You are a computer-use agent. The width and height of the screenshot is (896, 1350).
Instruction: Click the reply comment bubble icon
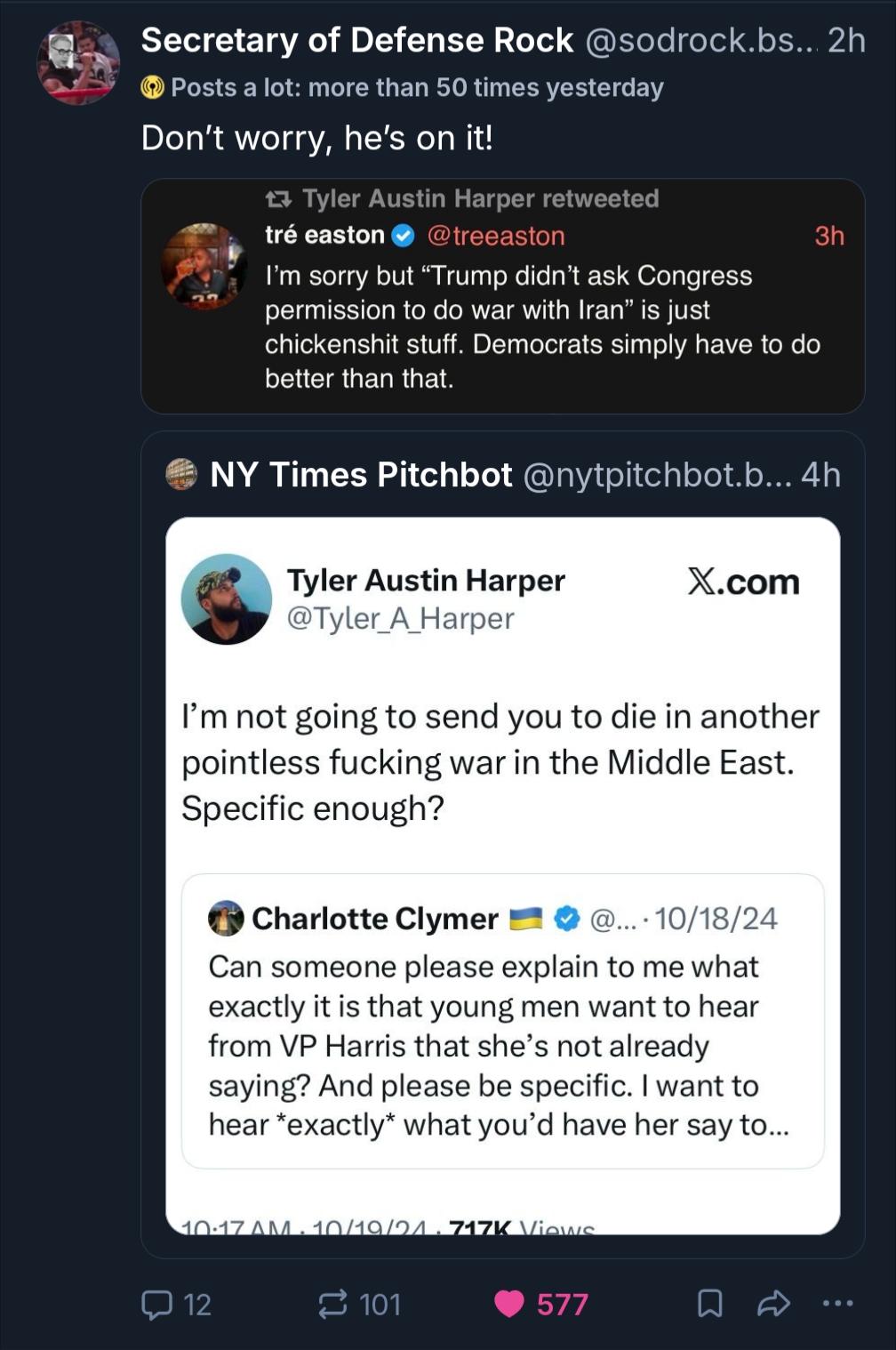158,1304
